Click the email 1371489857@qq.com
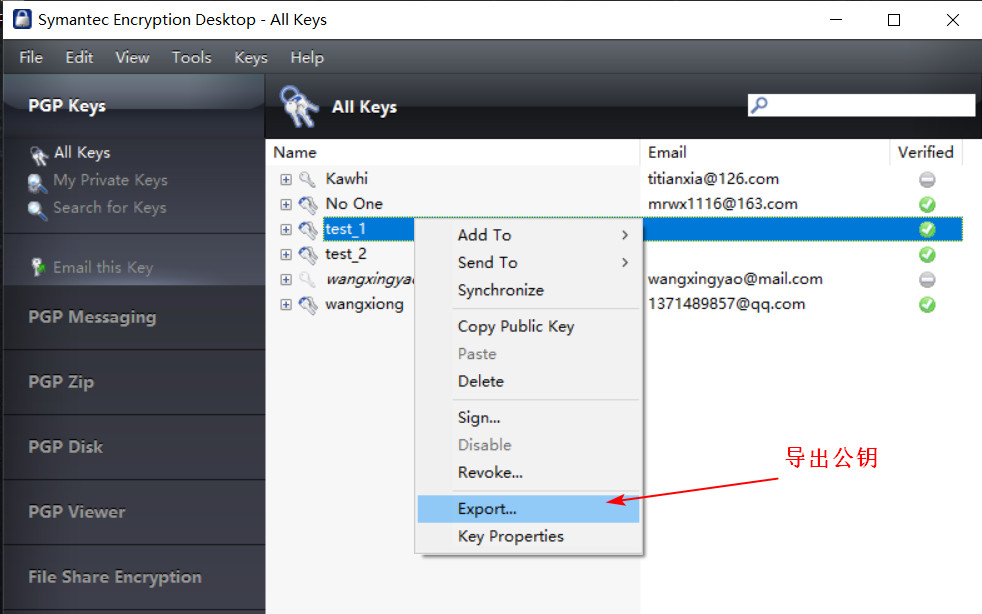 pyautogui.click(x=726, y=304)
